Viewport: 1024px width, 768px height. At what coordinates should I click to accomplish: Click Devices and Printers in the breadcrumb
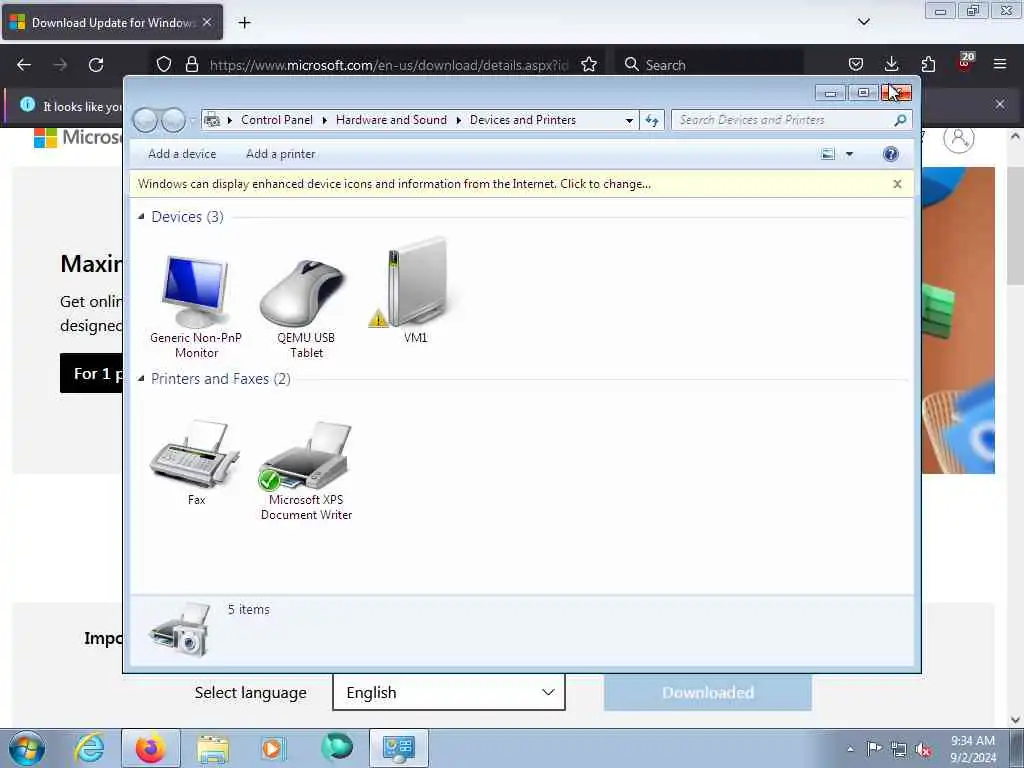[x=522, y=120]
